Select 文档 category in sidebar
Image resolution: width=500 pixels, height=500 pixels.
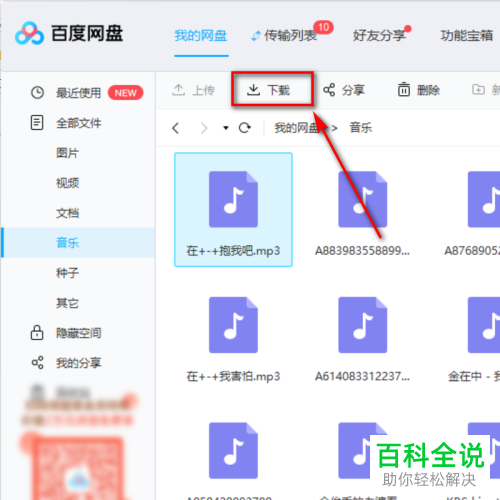[x=67, y=213]
